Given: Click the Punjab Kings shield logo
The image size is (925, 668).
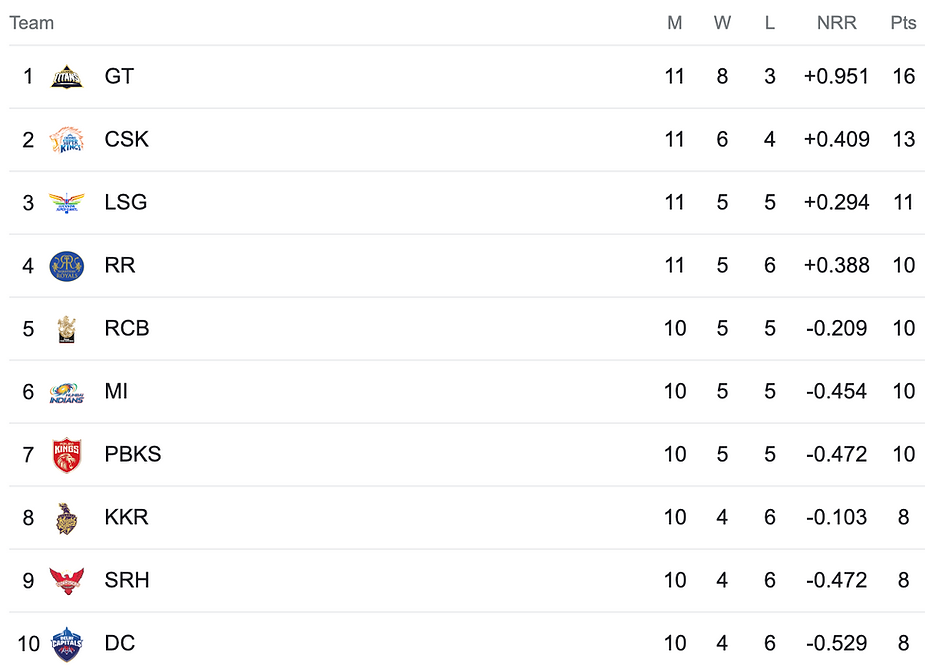Looking at the screenshot, I should (67, 454).
